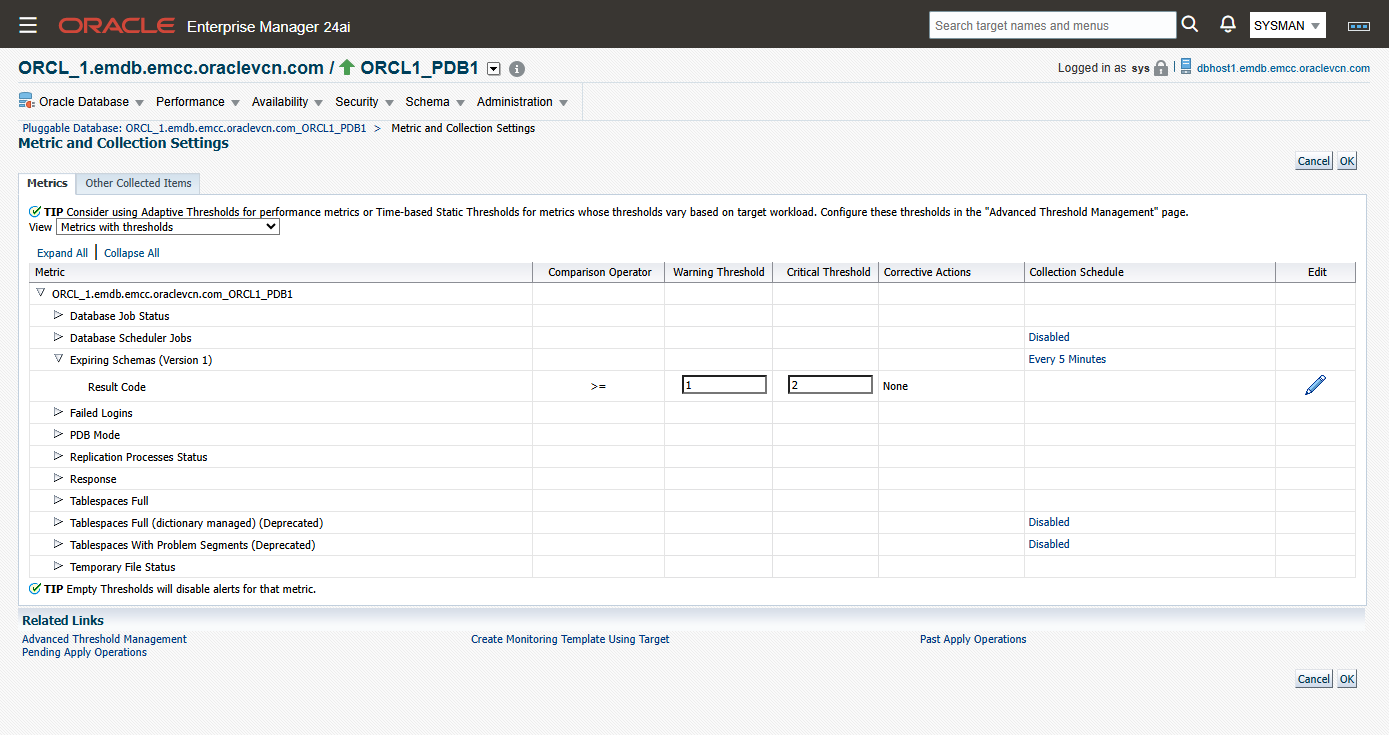
Task: Open the notifications bell
Action: click(1228, 24)
